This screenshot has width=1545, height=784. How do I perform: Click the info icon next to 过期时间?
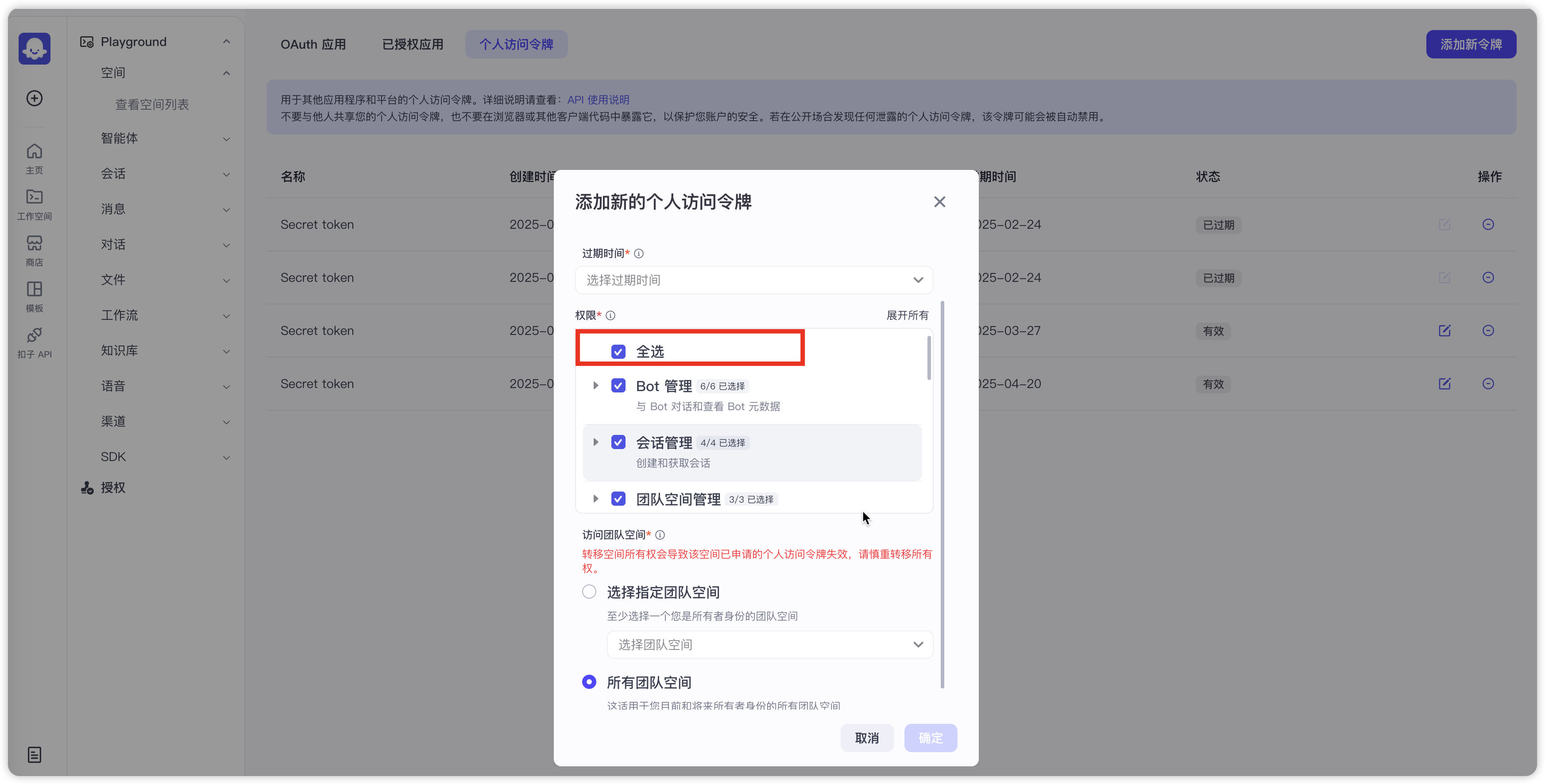639,254
